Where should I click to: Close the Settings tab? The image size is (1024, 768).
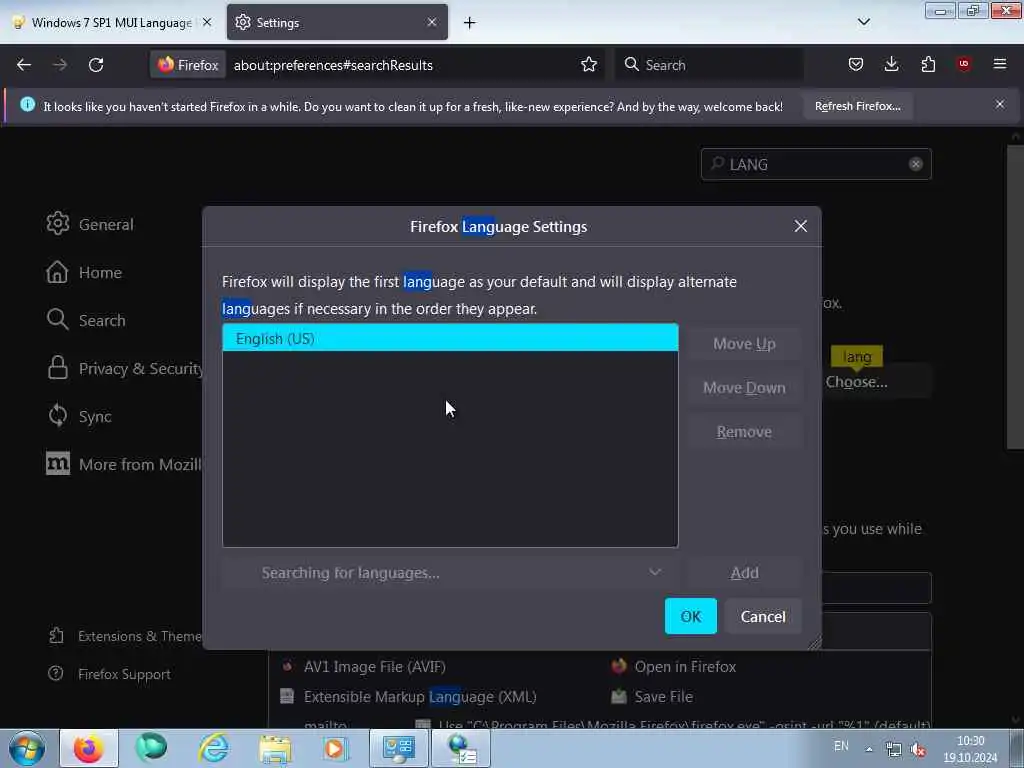tap(432, 22)
